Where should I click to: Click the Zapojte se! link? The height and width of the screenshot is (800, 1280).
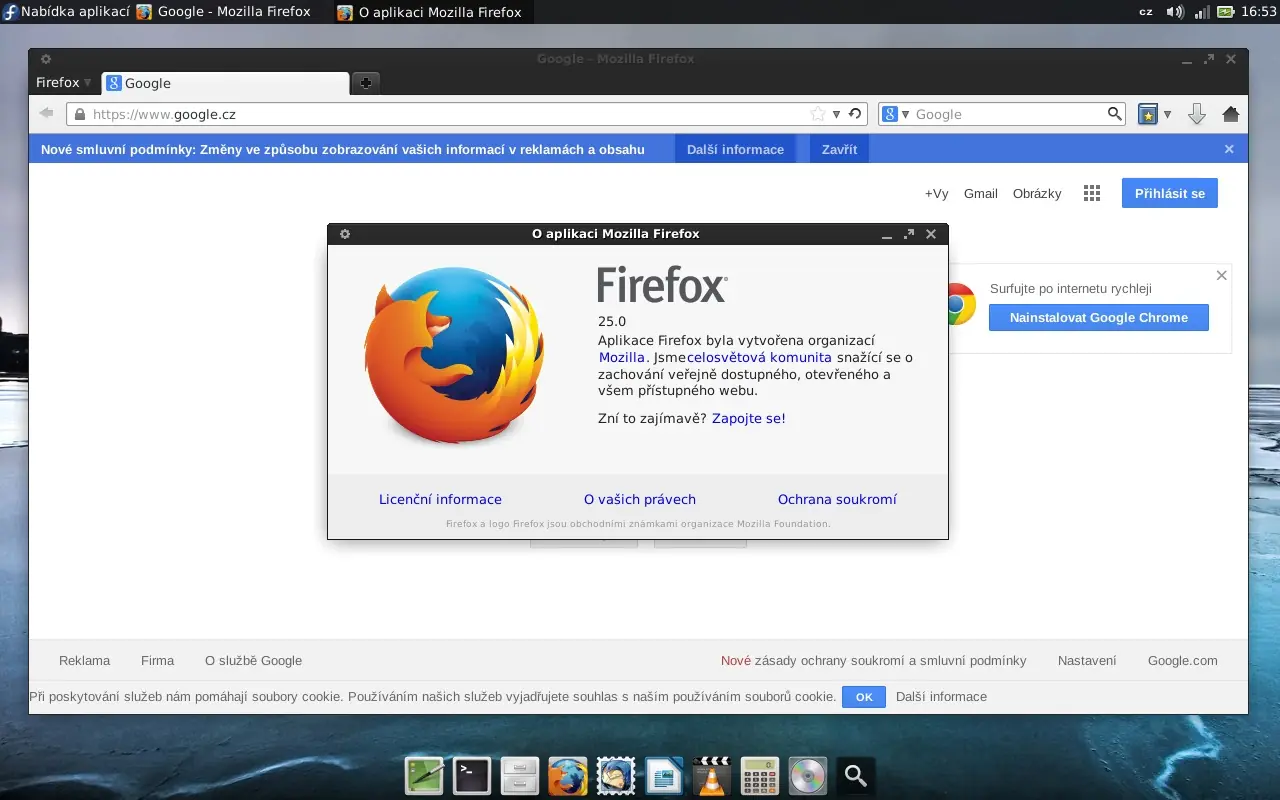[x=748, y=418]
